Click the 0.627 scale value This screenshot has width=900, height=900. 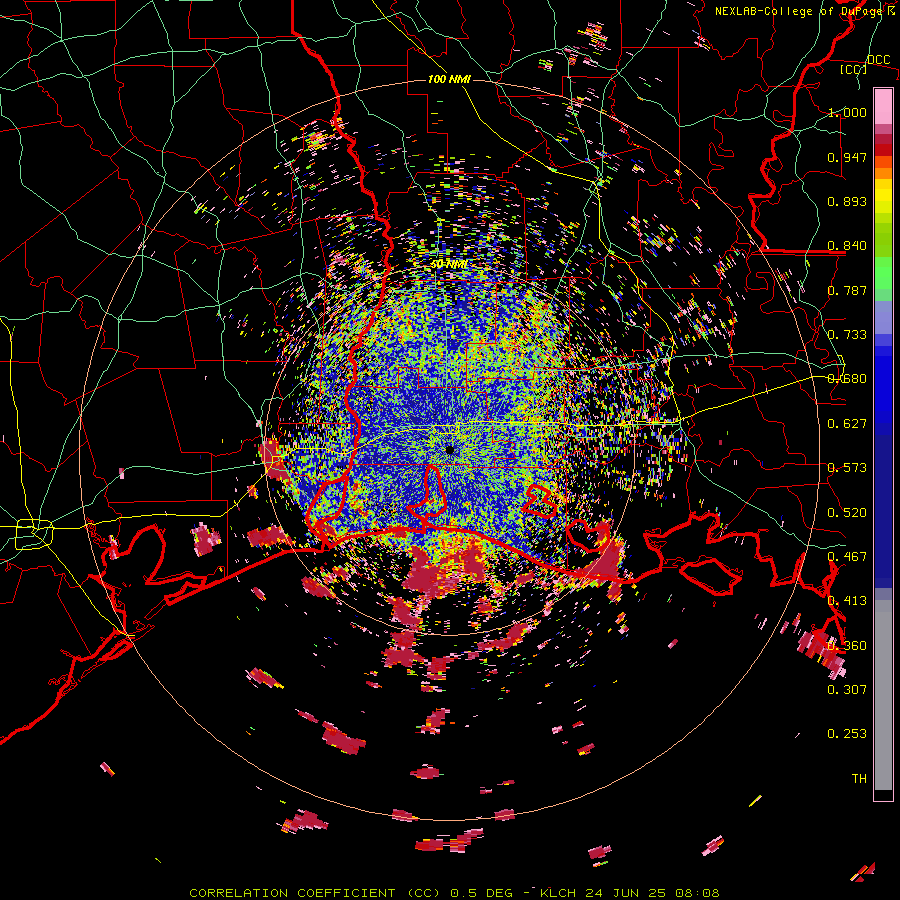(x=847, y=424)
